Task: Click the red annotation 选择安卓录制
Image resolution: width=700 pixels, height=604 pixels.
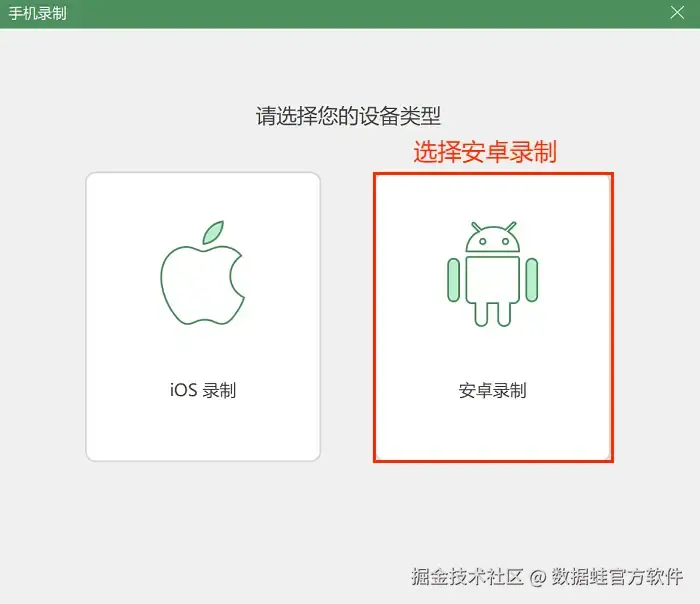Action: pos(485,152)
